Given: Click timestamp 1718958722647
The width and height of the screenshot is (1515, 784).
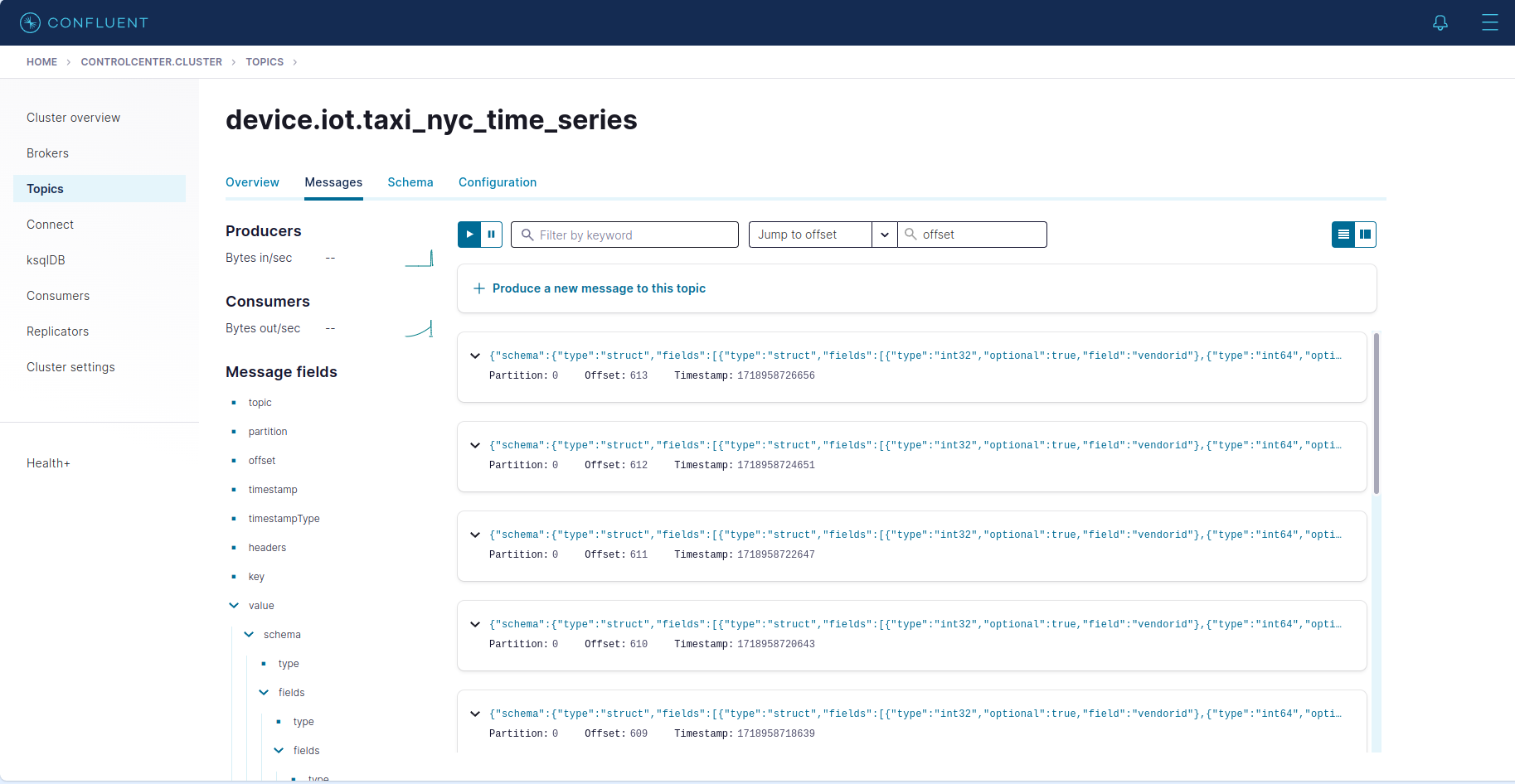Looking at the screenshot, I should pyautogui.click(x=776, y=554).
